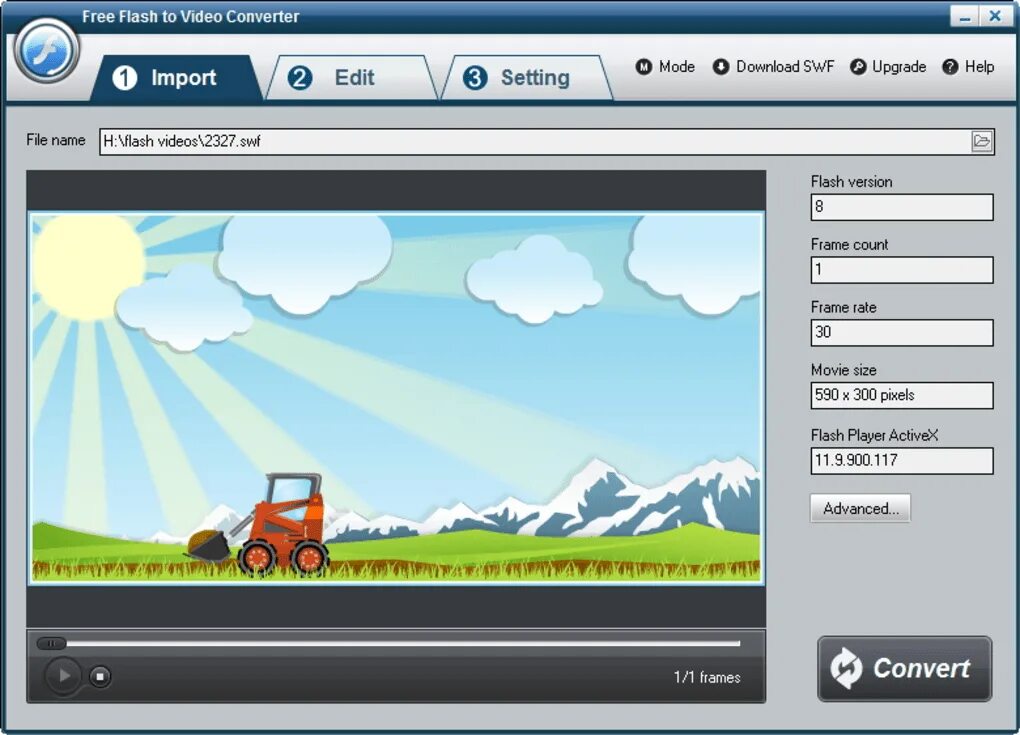Image resolution: width=1020 pixels, height=735 pixels.
Task: Click the Flash logo application icon
Action: point(47,51)
